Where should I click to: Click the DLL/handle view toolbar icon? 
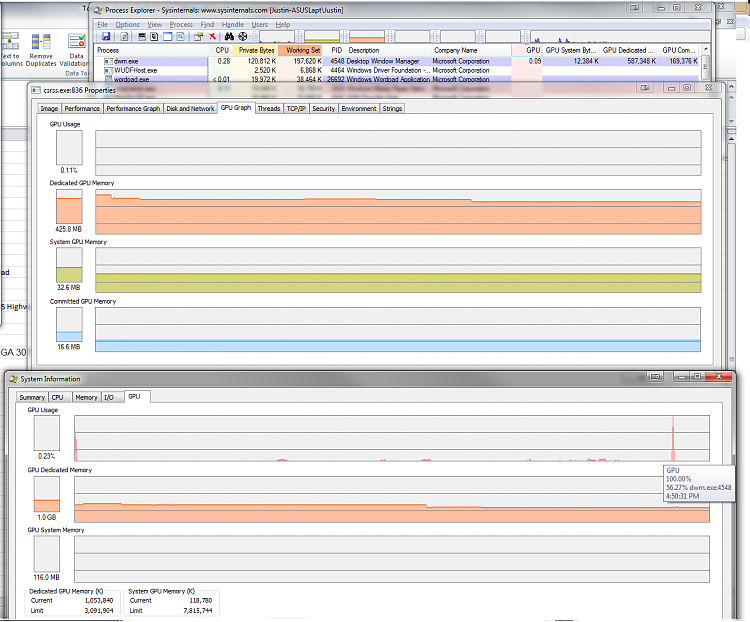tap(180, 36)
